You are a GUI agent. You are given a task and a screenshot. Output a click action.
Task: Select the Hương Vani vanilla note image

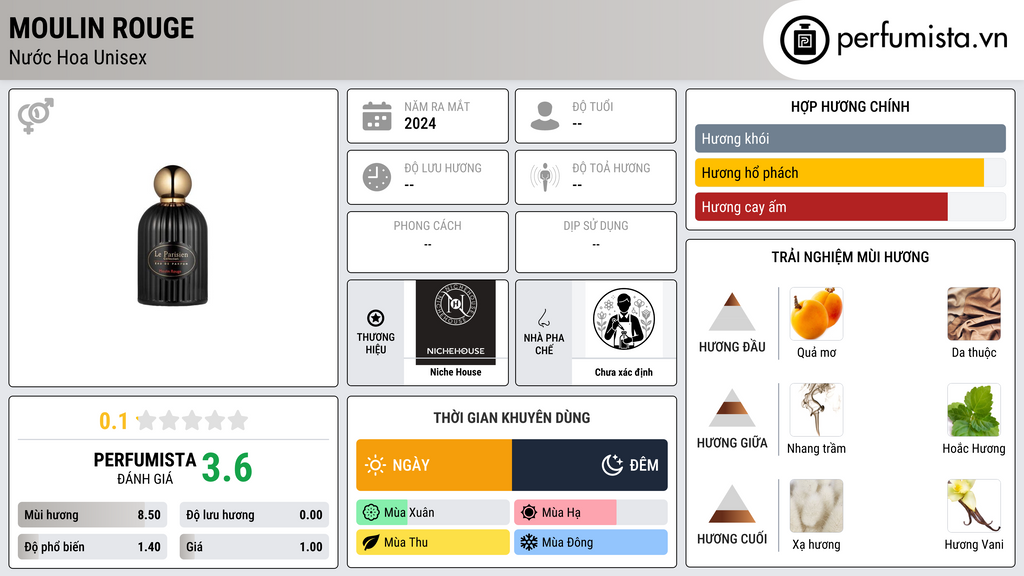(x=974, y=506)
